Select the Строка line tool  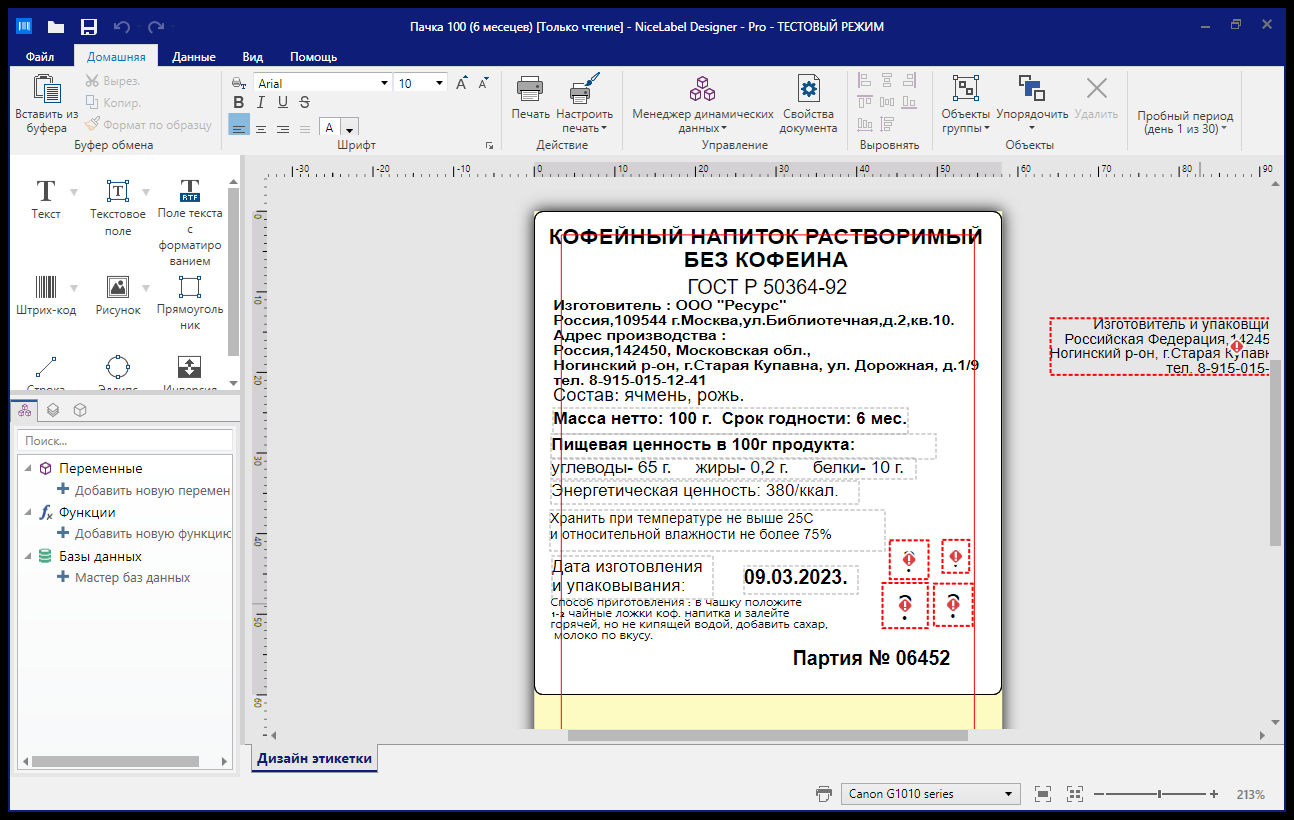(x=46, y=371)
